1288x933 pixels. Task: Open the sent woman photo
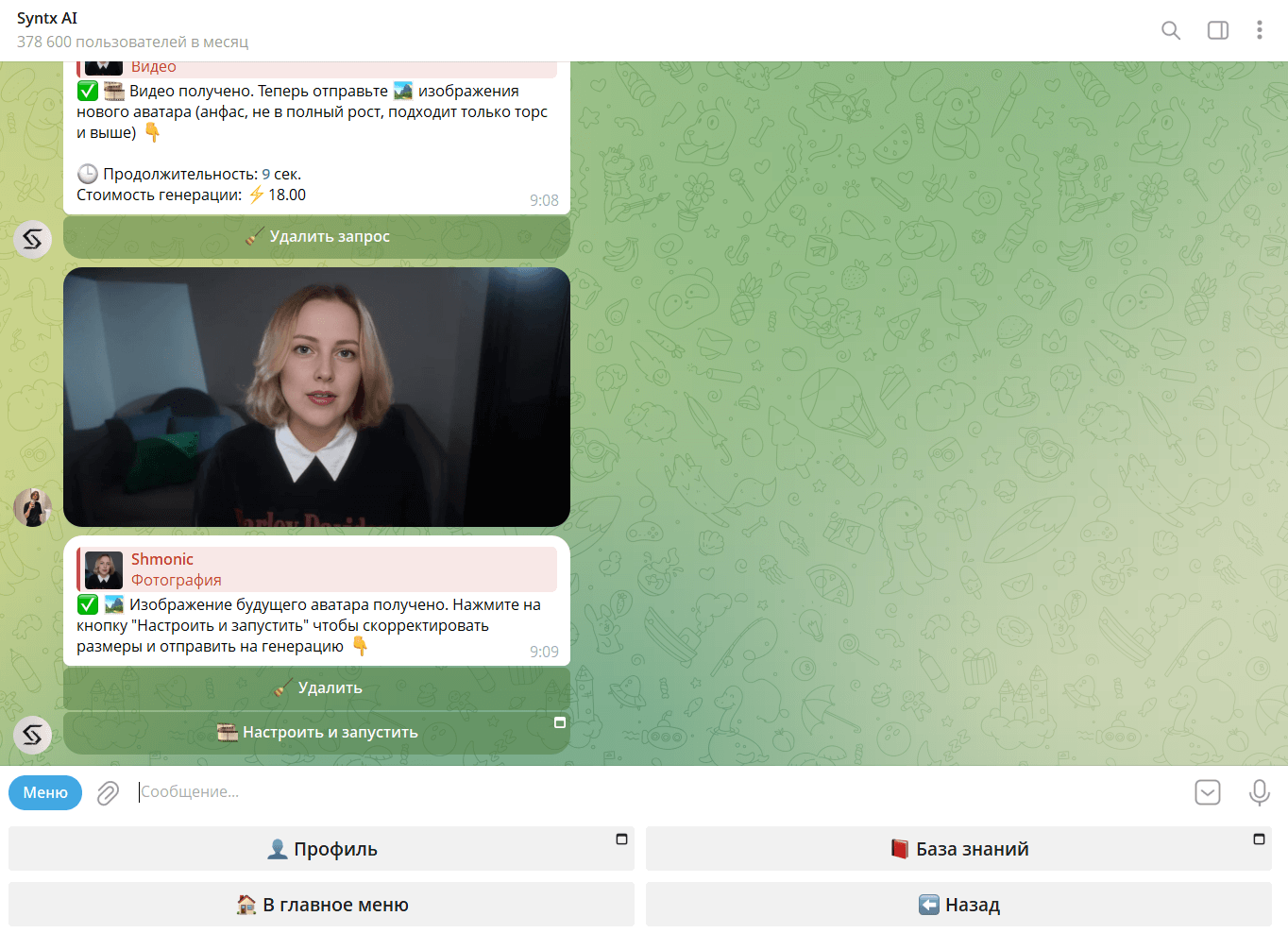(316, 397)
